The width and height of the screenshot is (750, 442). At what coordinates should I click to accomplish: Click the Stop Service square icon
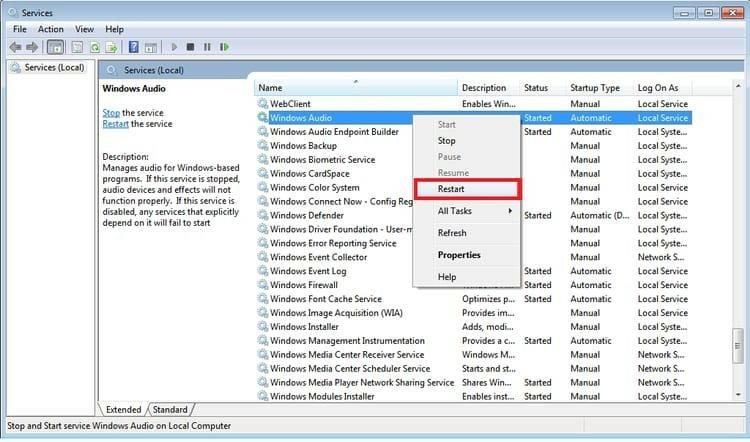tap(190, 47)
